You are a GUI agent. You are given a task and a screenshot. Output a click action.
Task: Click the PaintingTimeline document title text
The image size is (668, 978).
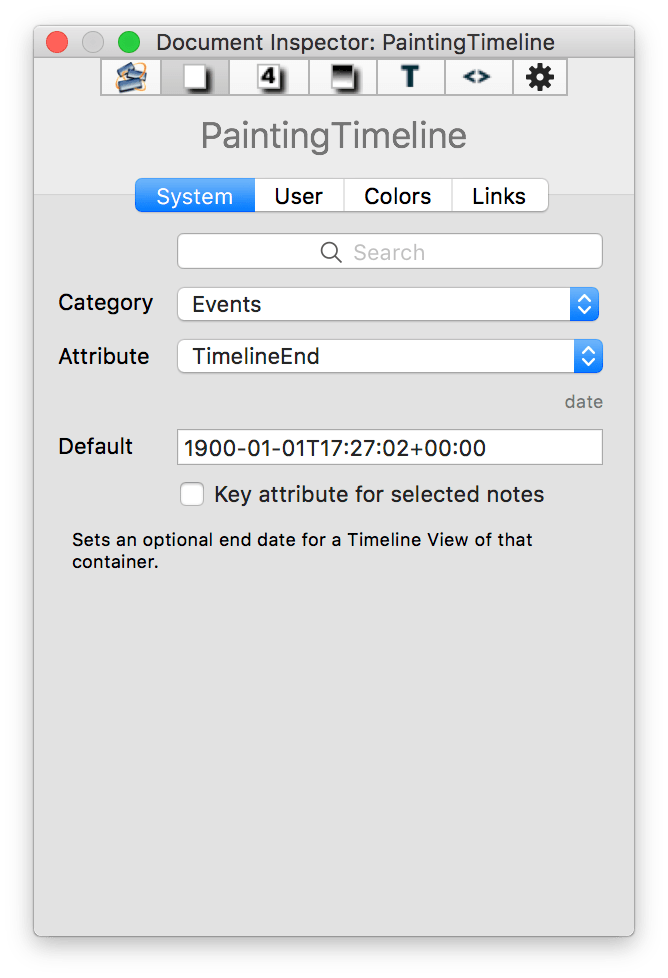(x=334, y=136)
